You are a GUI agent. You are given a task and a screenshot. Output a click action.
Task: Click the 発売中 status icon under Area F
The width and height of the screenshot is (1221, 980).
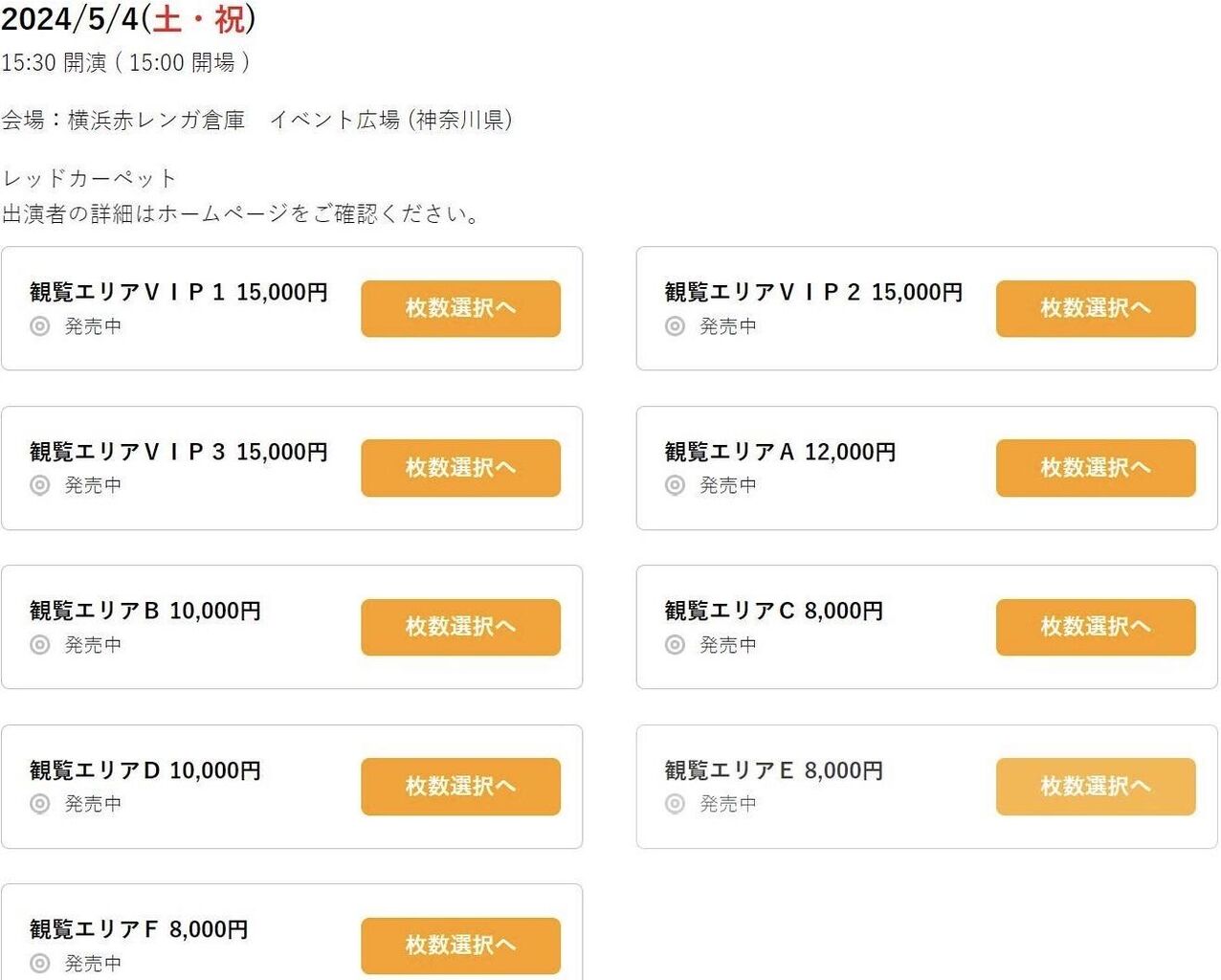point(40,963)
